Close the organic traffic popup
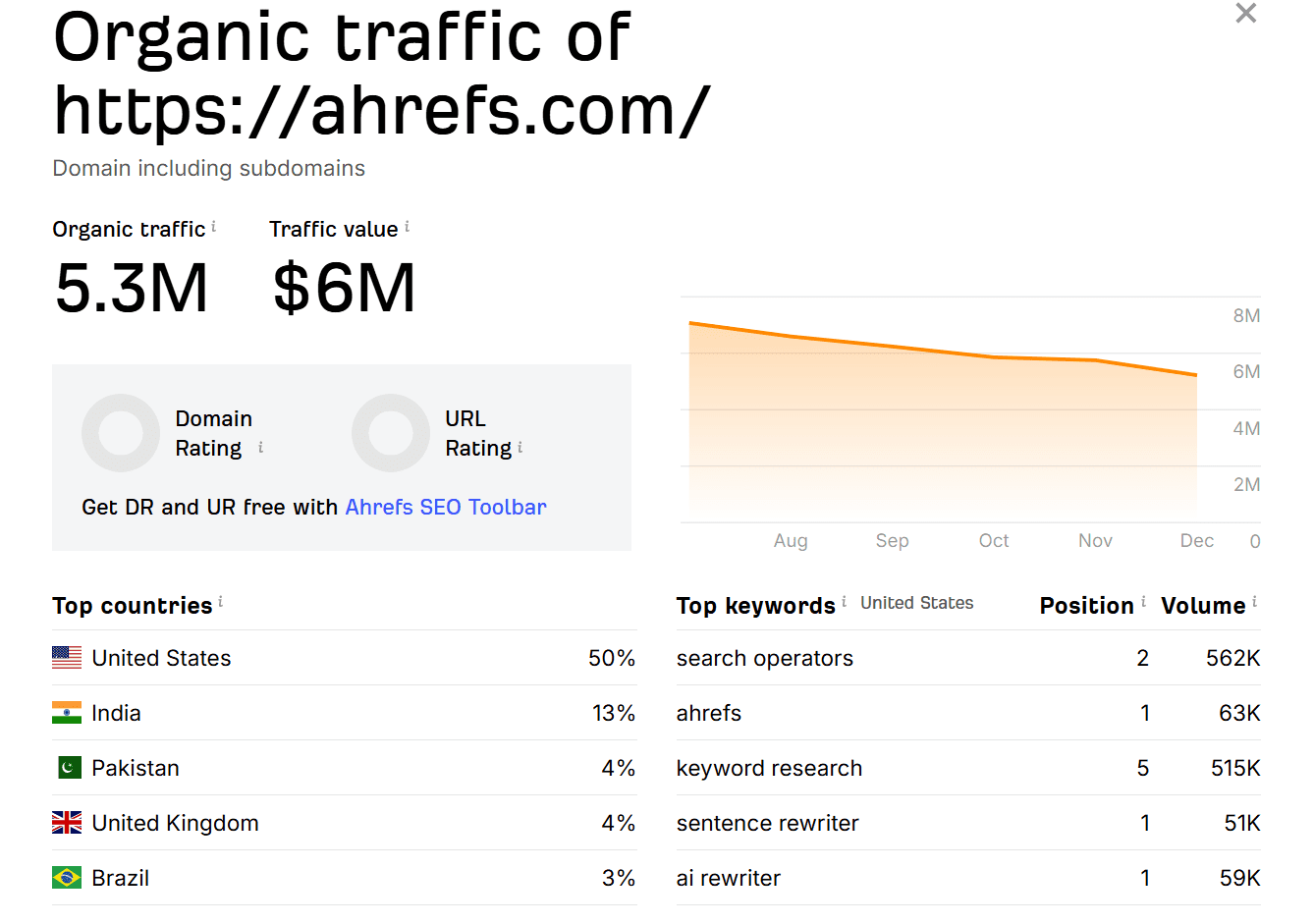1314x924 pixels. [x=1245, y=13]
